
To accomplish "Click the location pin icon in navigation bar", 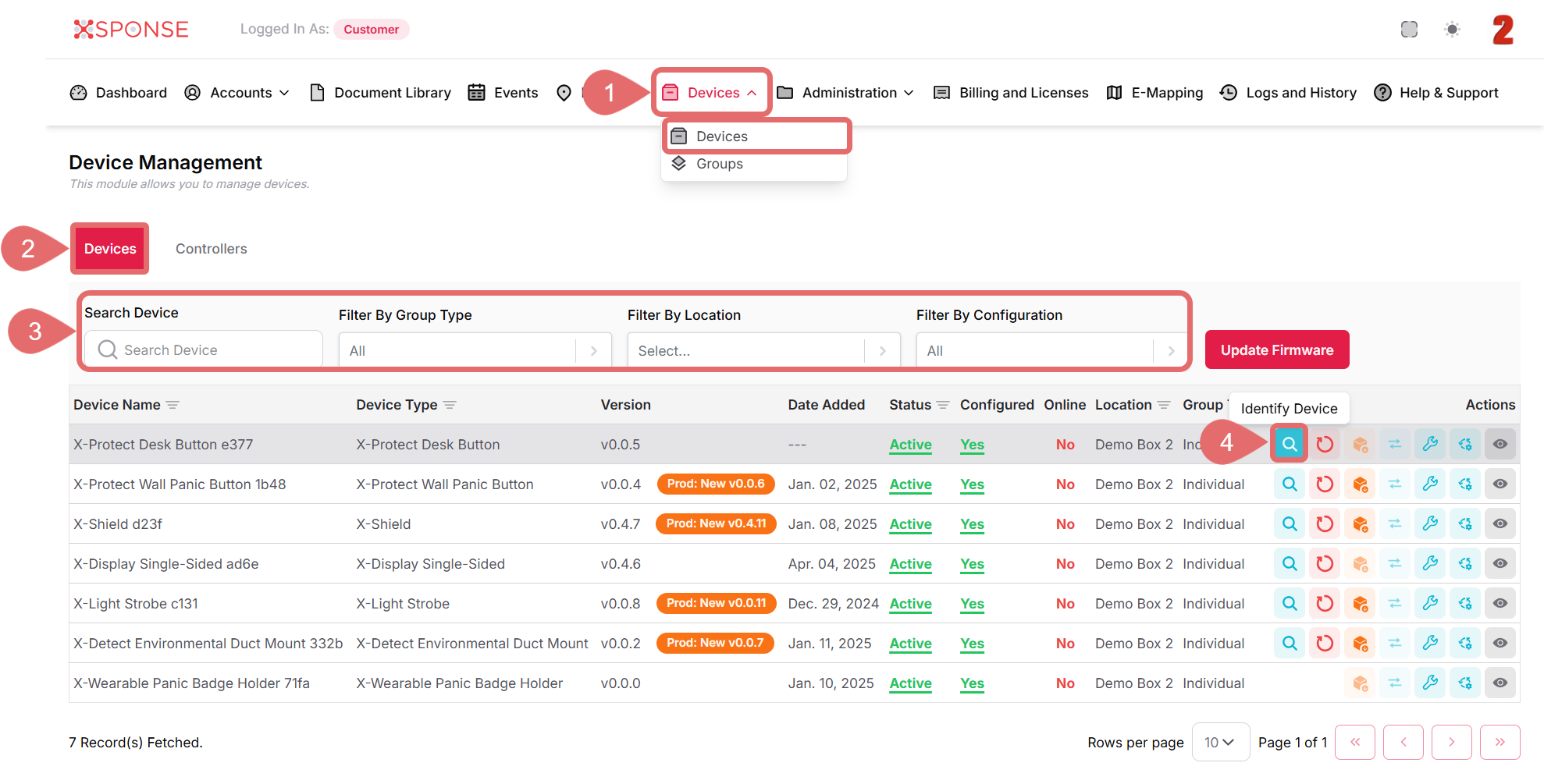I will point(564,93).
